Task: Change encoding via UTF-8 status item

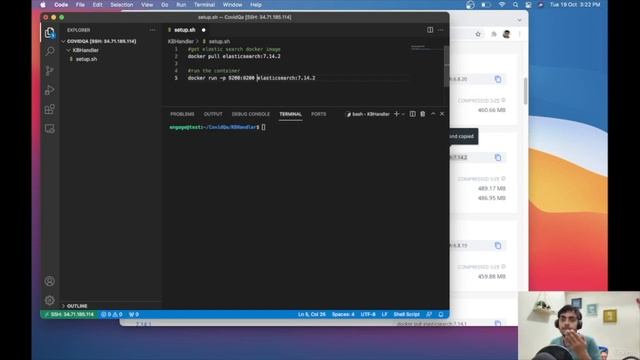Action: [368, 314]
